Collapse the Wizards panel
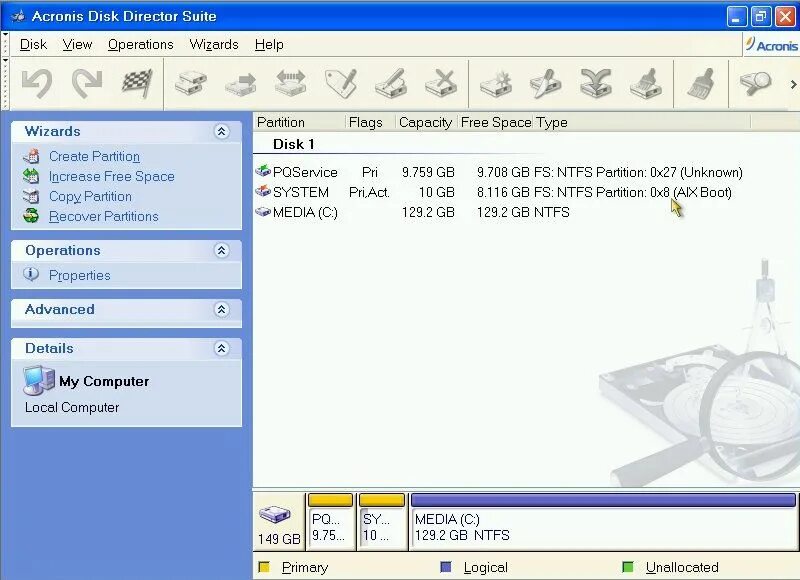The image size is (800, 580). click(x=221, y=132)
